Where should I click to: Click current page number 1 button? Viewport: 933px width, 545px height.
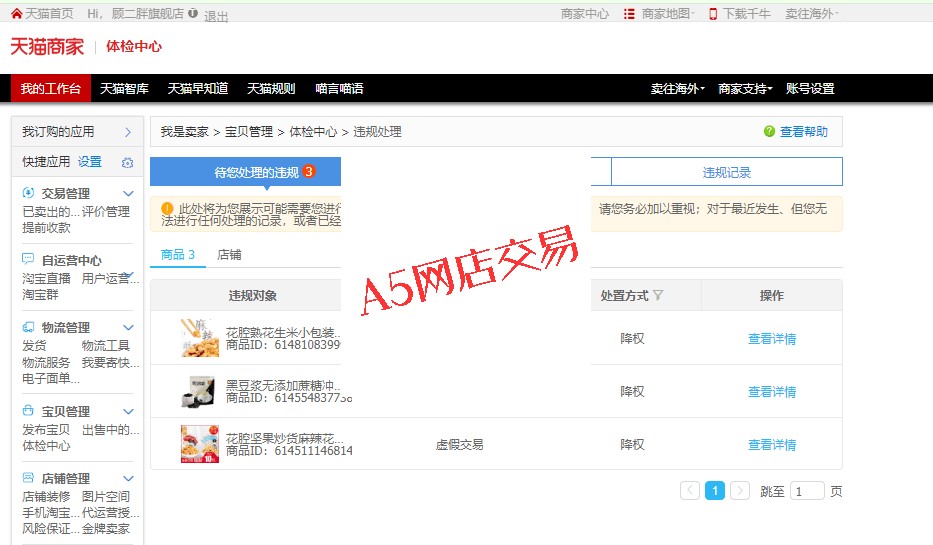[x=715, y=490]
